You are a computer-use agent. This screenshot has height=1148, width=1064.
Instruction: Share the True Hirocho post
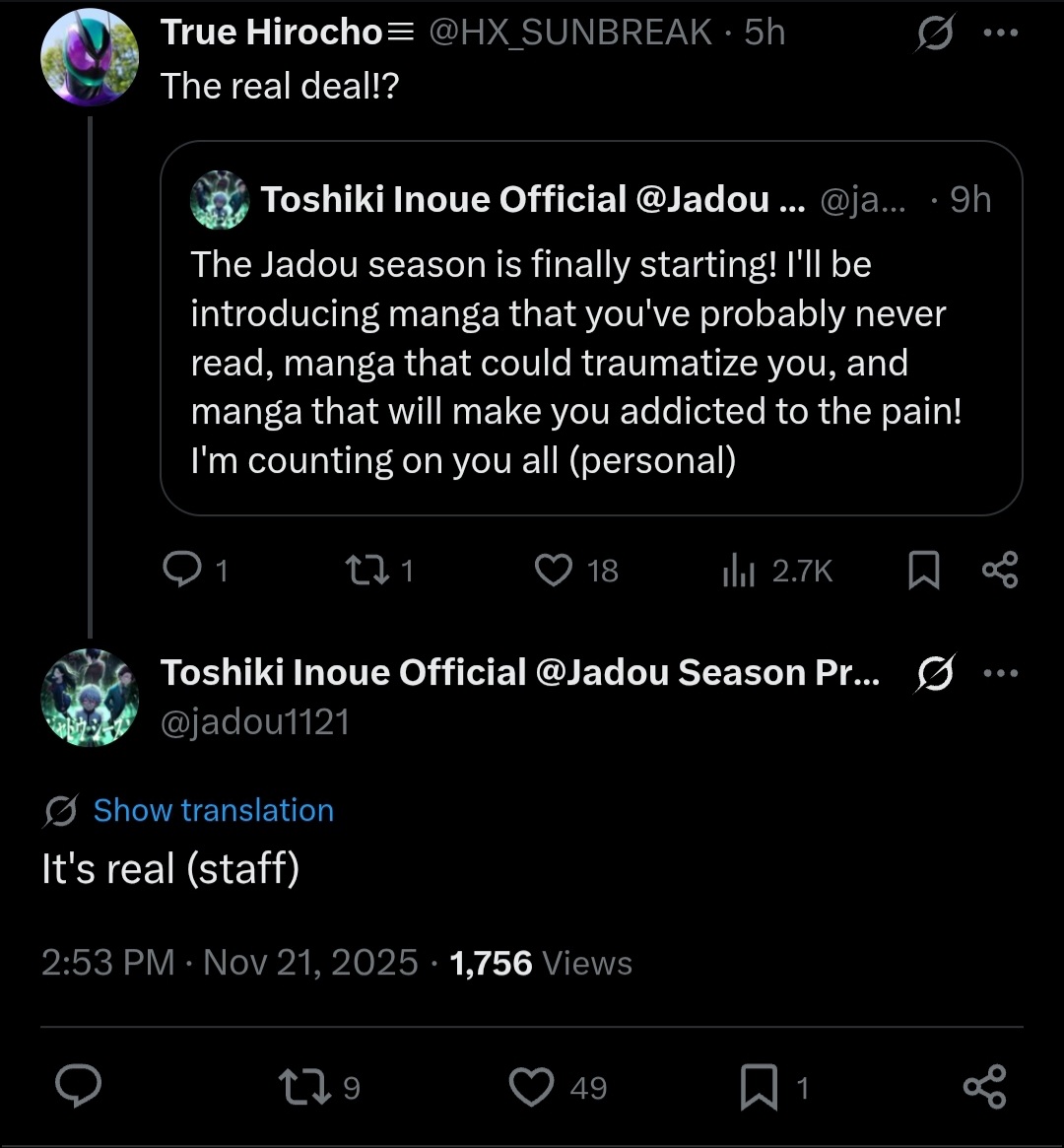point(1000,570)
